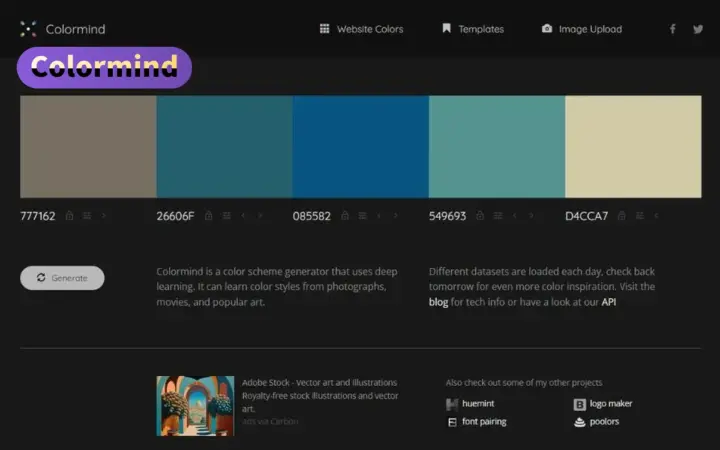Click hex code 777162 text
The height and width of the screenshot is (450, 720).
pyautogui.click(x=38, y=216)
